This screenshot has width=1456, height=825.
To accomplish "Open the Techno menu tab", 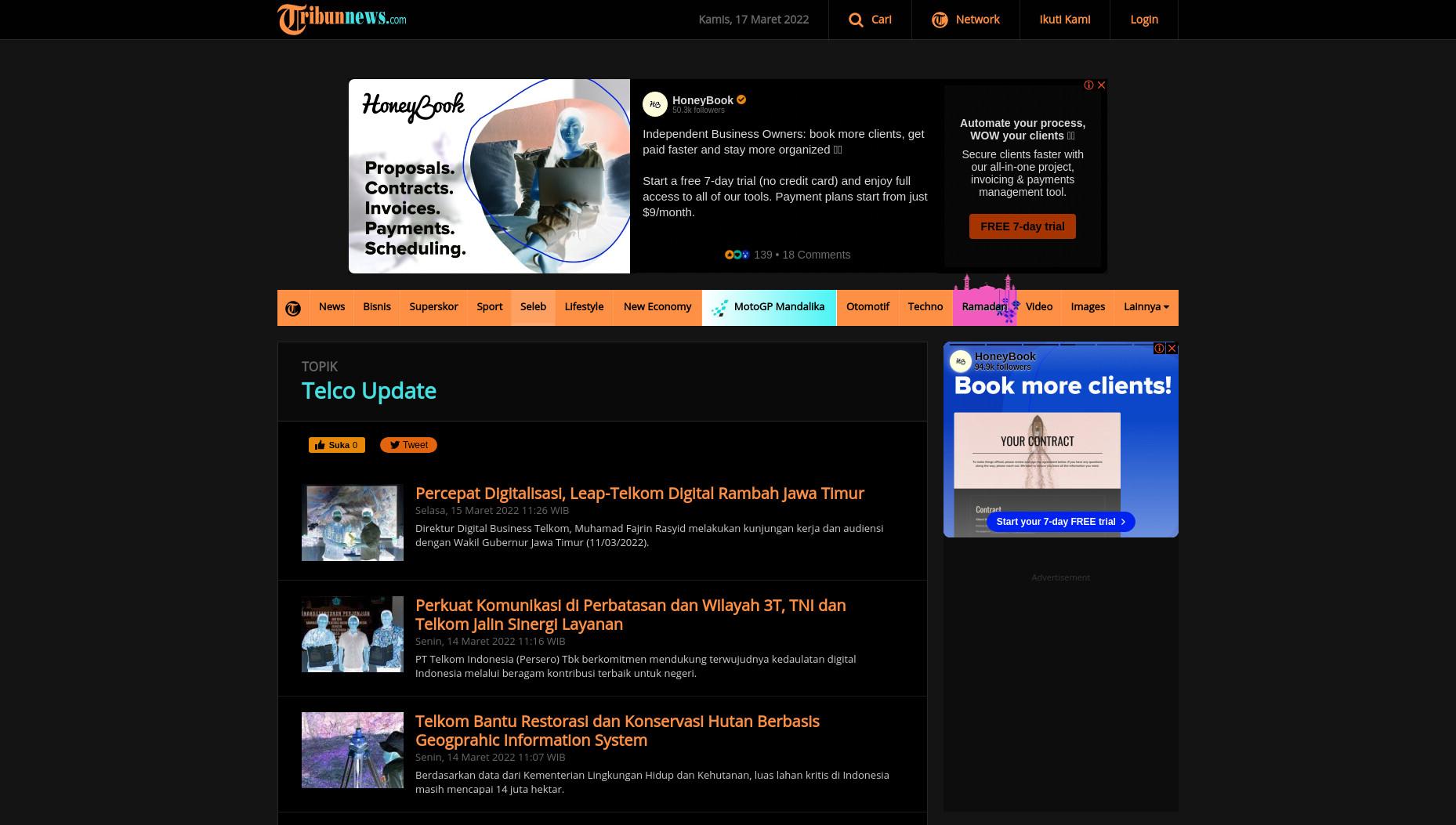I will 925,306.
